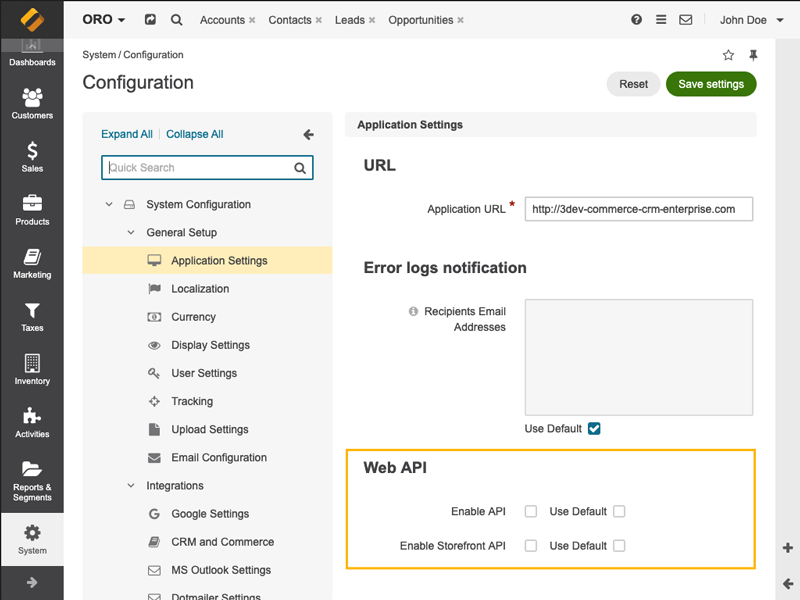Open the Taxes section in sidebar
Viewport: 800px width, 600px height.
(x=32, y=317)
